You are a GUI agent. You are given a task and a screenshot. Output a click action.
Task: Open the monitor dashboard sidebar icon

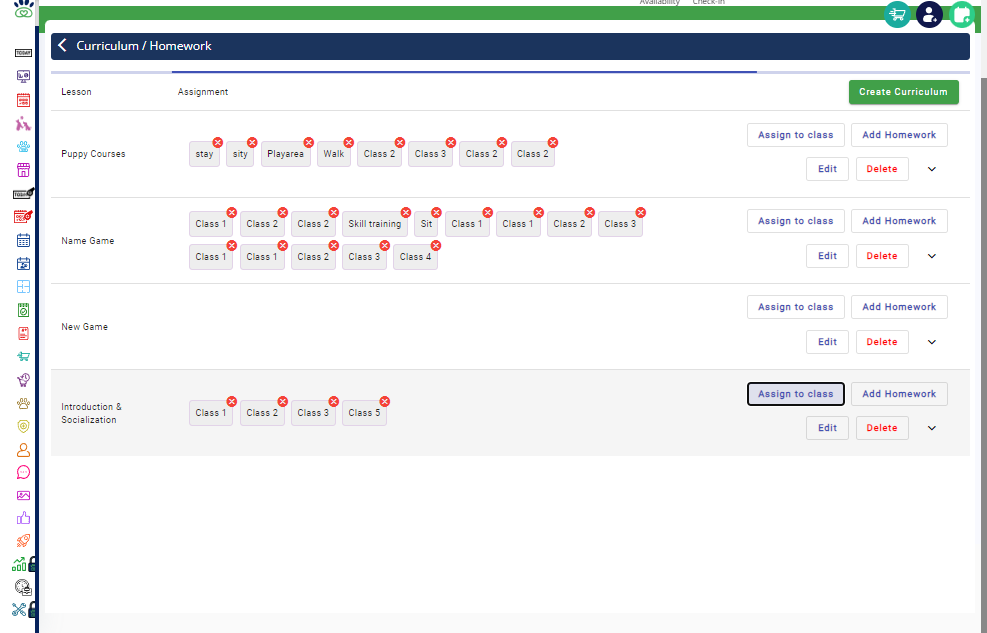tap(23, 76)
